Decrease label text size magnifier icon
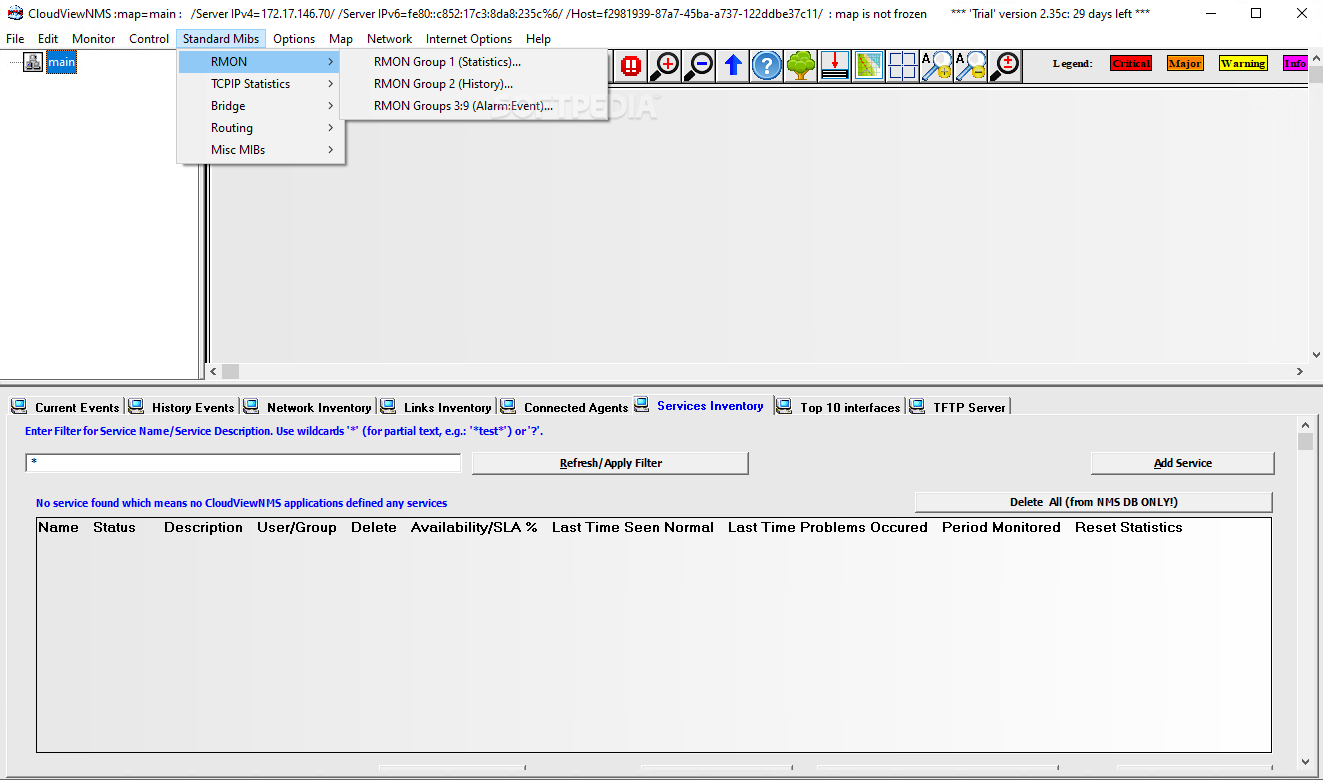Image resolution: width=1323 pixels, height=780 pixels. pyautogui.click(x=971, y=66)
